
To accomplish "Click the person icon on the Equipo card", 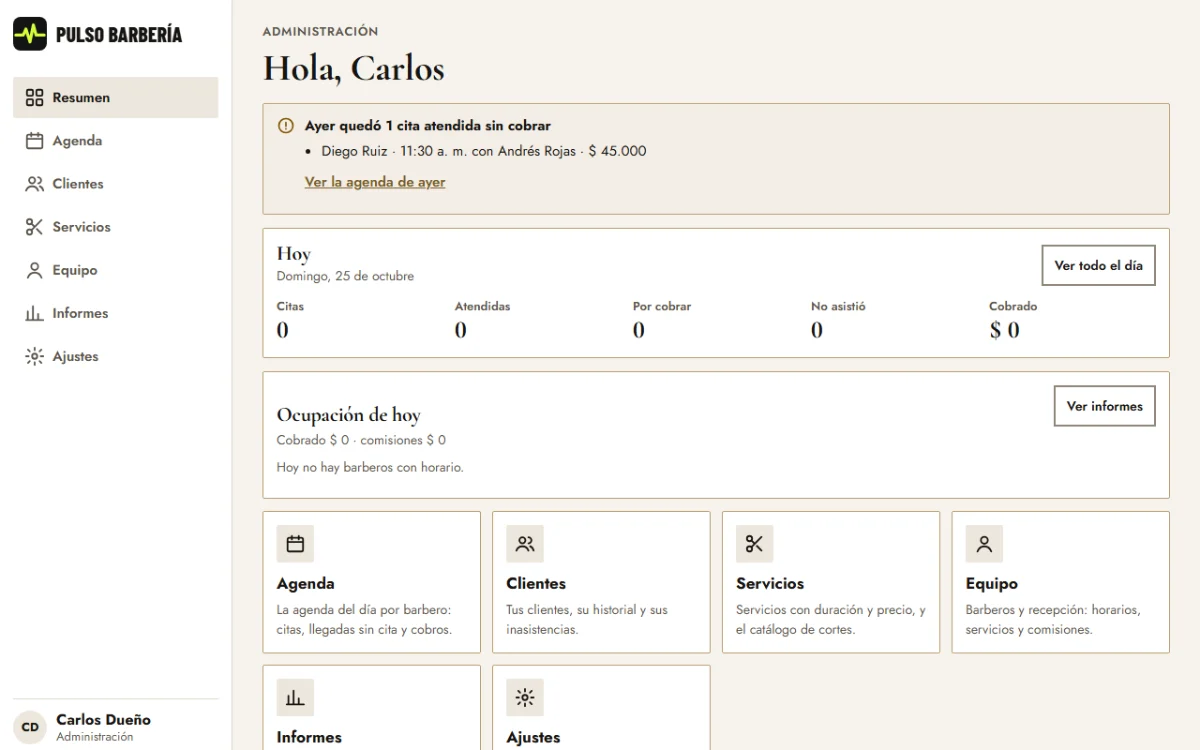I will pyautogui.click(x=984, y=544).
